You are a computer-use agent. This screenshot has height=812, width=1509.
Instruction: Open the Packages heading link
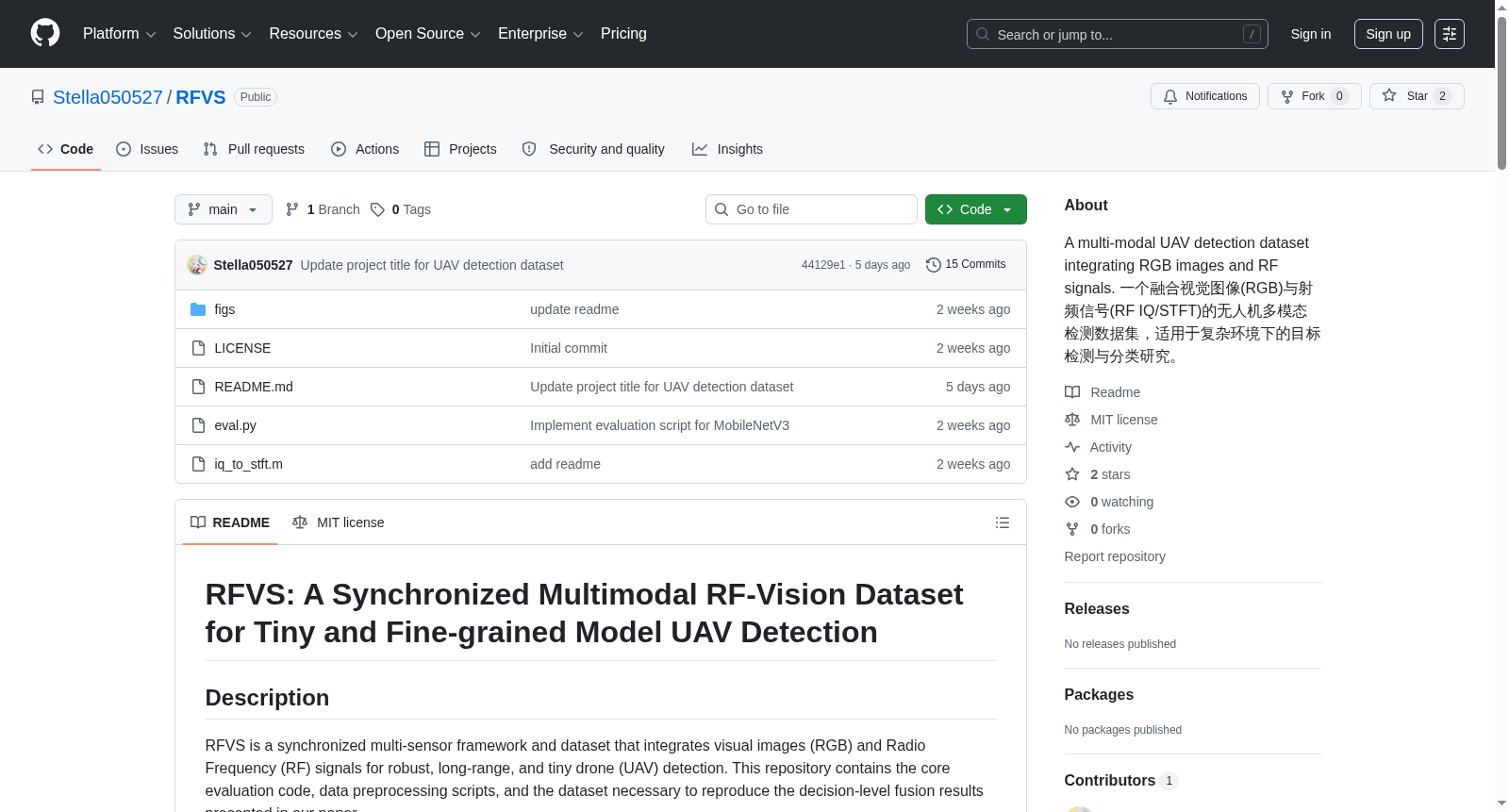point(1099,695)
